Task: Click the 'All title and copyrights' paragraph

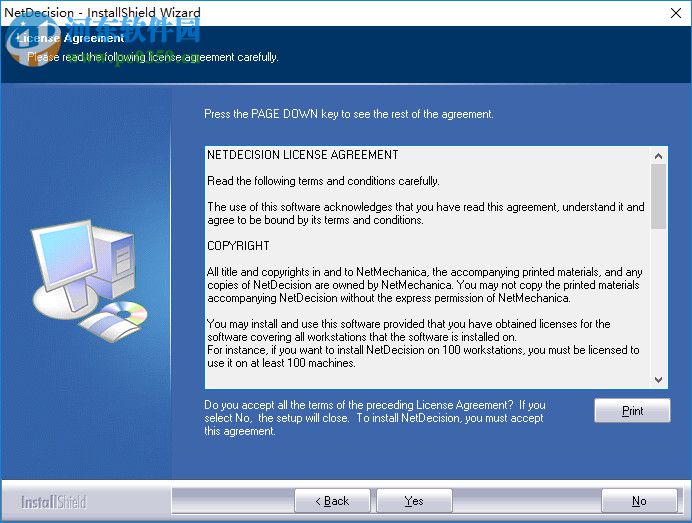Action: point(425,285)
